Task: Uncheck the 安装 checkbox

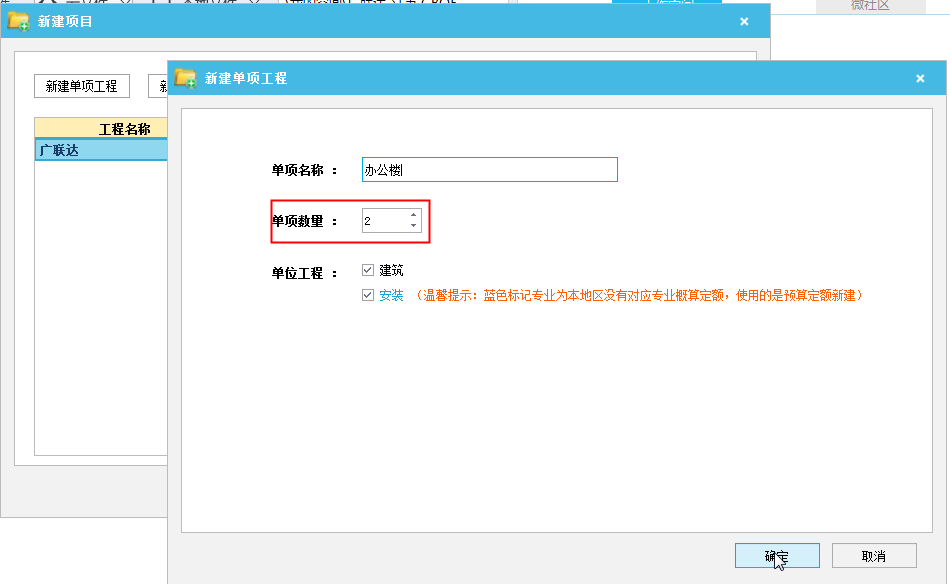Action: pyautogui.click(x=368, y=295)
